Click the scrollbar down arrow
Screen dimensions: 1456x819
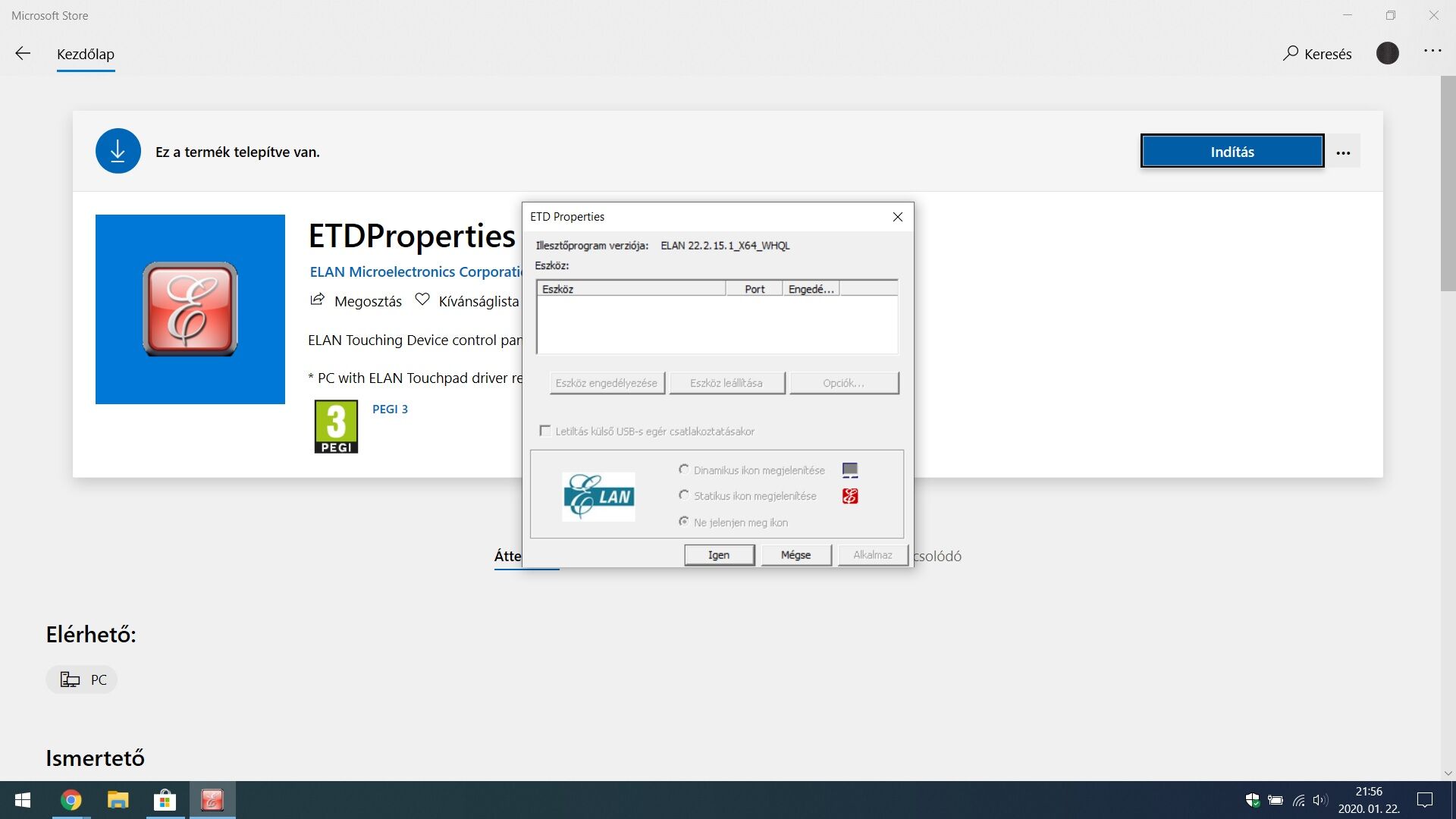point(1448,773)
